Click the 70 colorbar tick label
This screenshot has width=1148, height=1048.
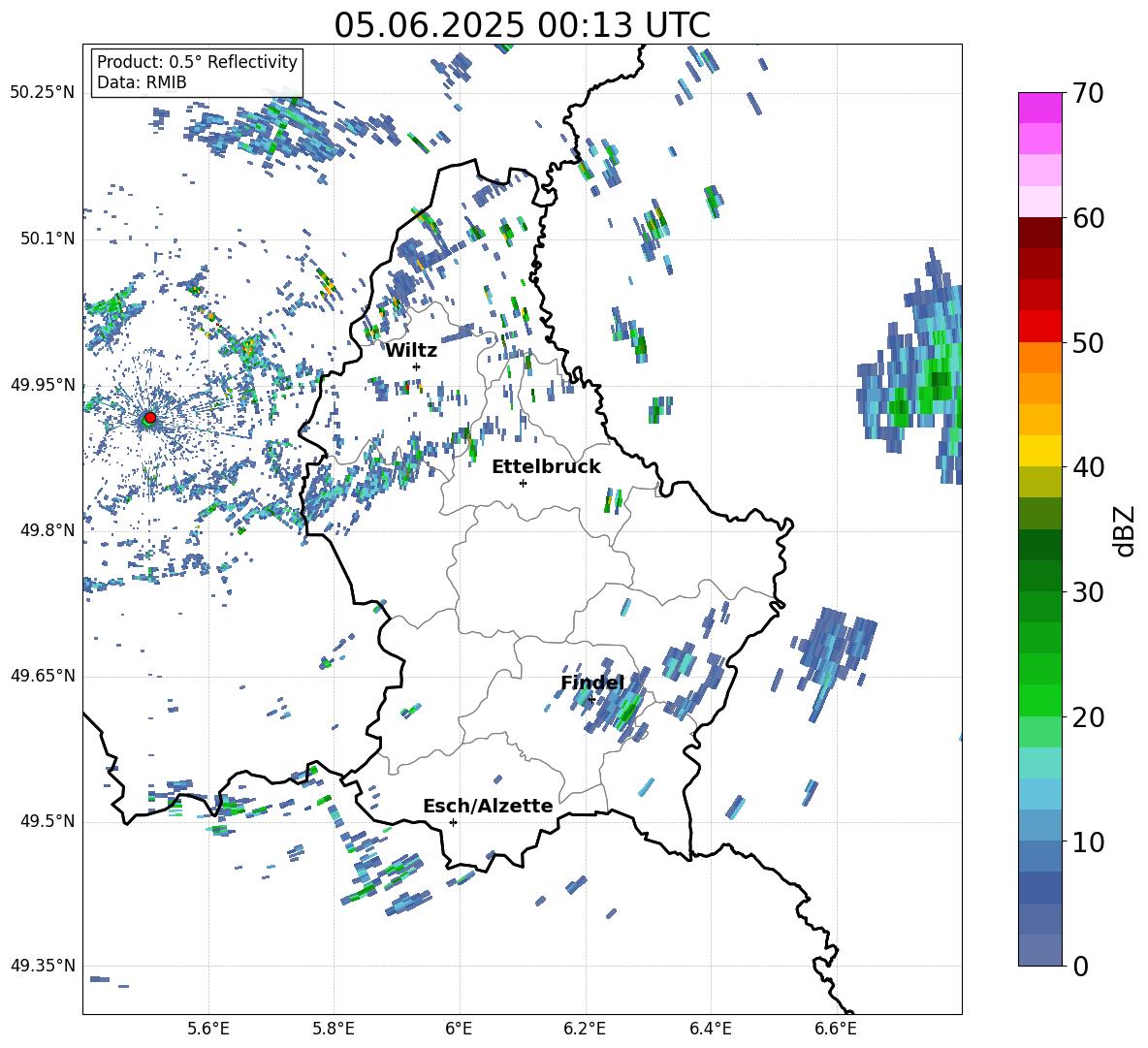[x=1088, y=94]
